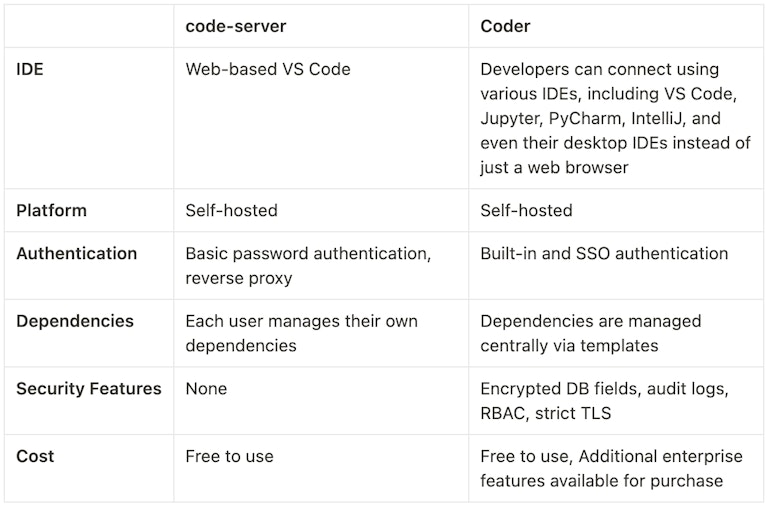This screenshot has width=768, height=507.
Task: Click the Authentication row label
Action: point(76,254)
